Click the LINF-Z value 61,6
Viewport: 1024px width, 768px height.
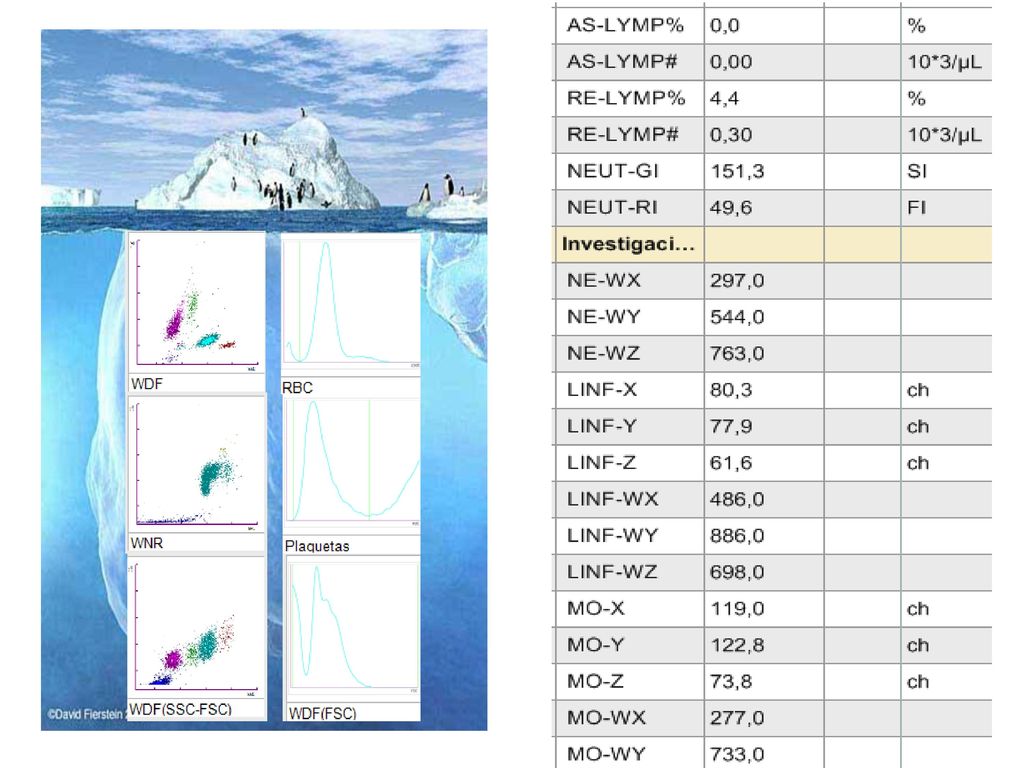pyautogui.click(x=731, y=463)
